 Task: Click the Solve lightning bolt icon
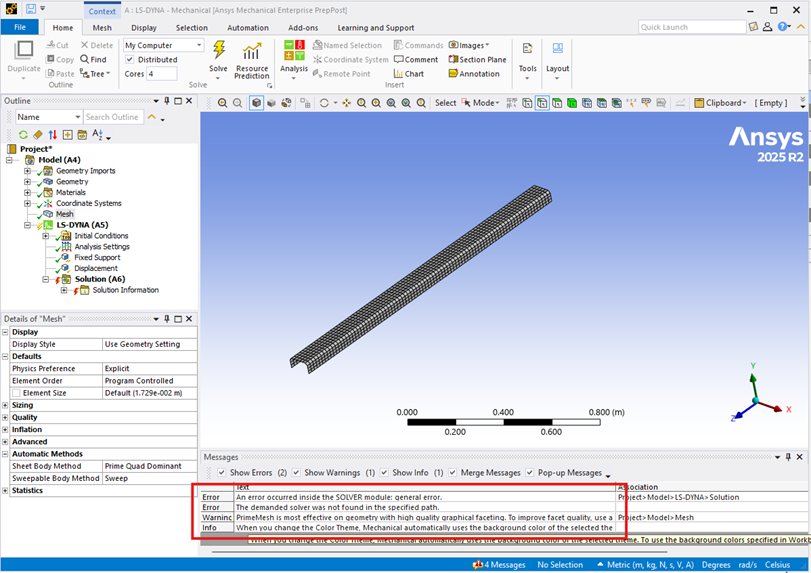point(218,51)
